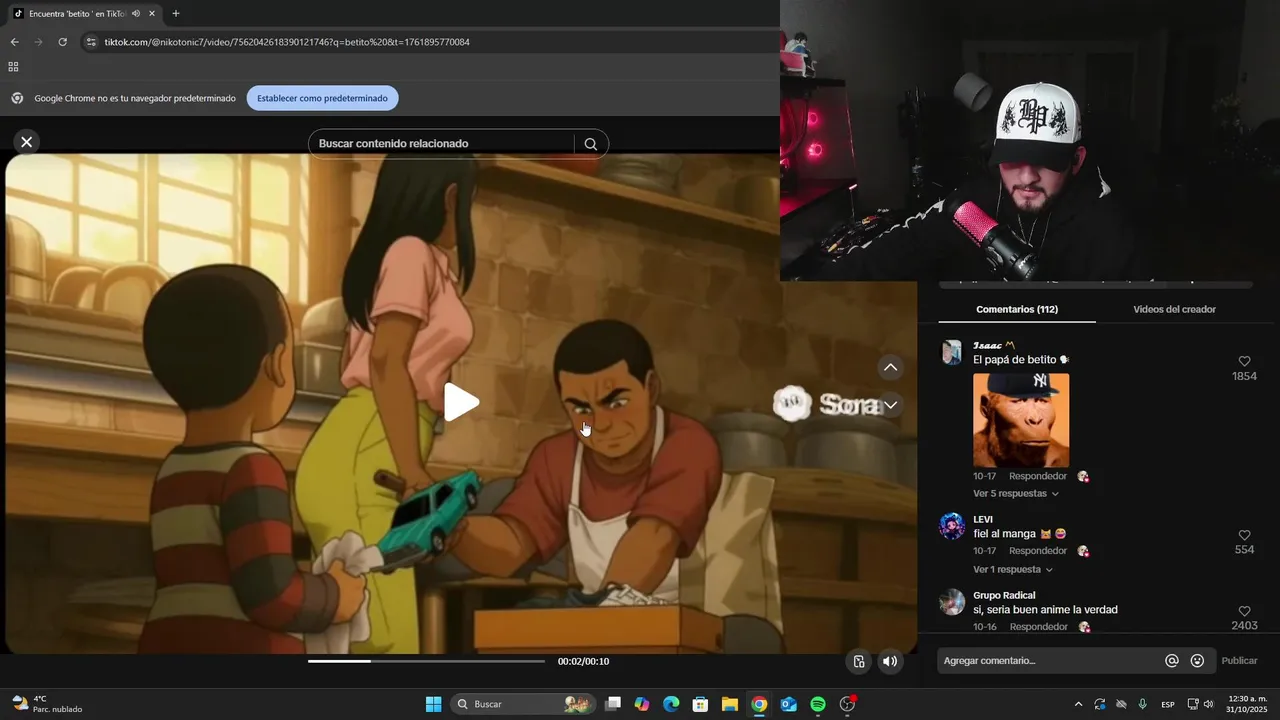Image resolution: width=1280 pixels, height=720 pixels.
Task: Click the microphone tray icon
Action: (x=1142, y=704)
